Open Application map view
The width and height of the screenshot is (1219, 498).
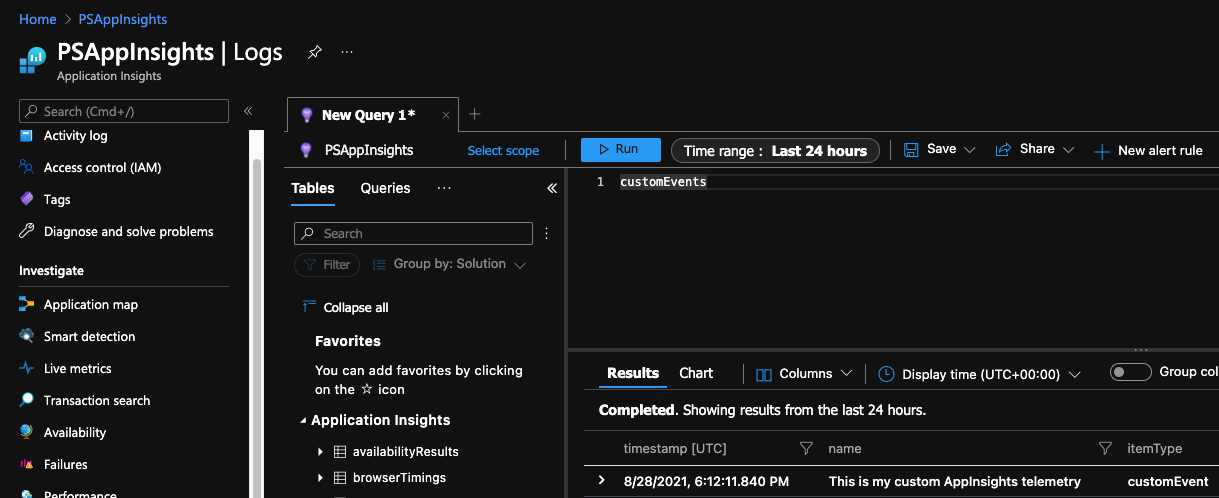click(90, 305)
